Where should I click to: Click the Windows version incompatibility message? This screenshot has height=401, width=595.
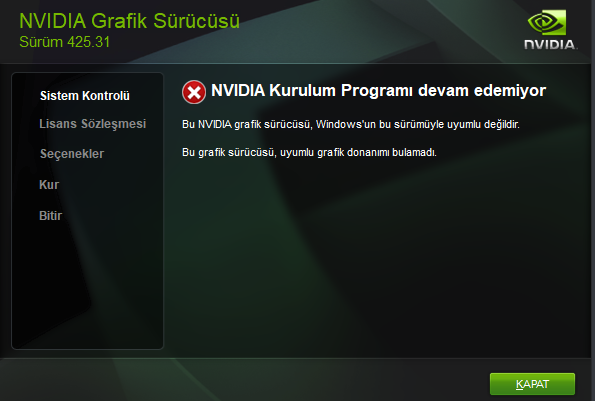tap(351, 124)
